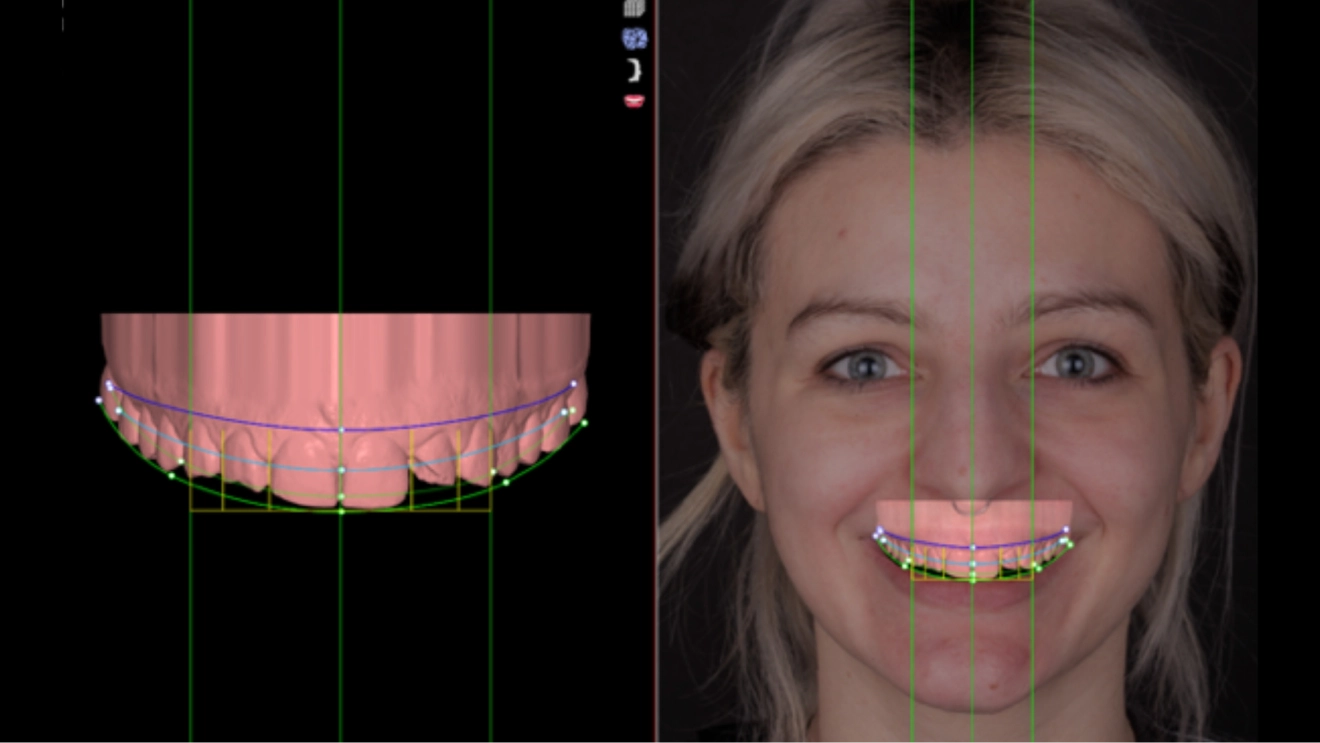Select purple curve center point on face photo
1320x743 pixels.
[972, 547]
